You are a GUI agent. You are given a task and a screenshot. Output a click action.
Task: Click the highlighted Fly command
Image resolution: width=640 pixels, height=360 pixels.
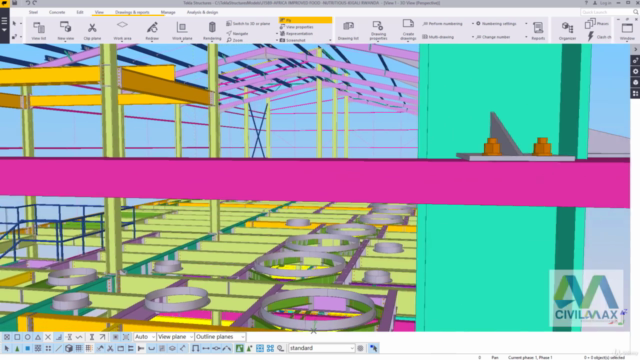[x=305, y=20]
